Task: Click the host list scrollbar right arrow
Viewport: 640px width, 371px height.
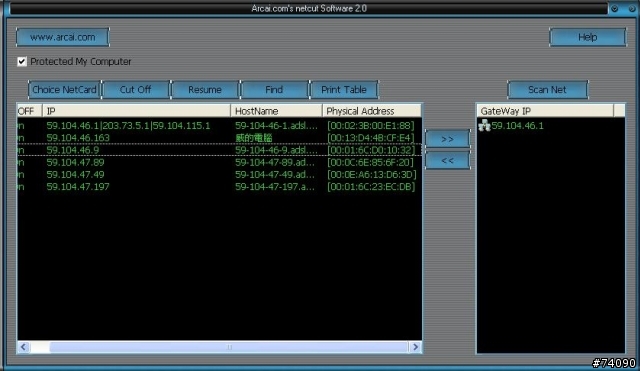Action: (416, 347)
